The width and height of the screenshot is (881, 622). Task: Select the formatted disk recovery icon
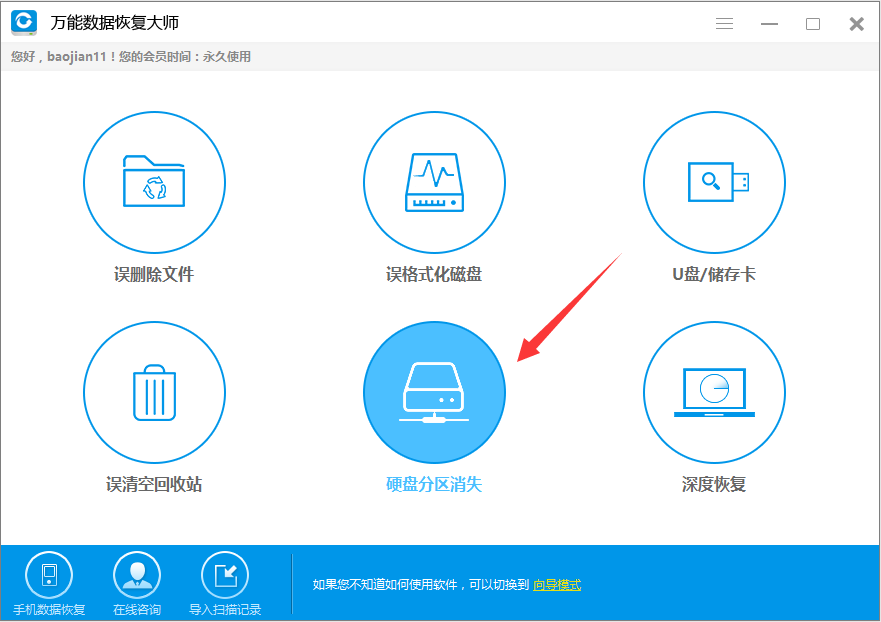434,181
